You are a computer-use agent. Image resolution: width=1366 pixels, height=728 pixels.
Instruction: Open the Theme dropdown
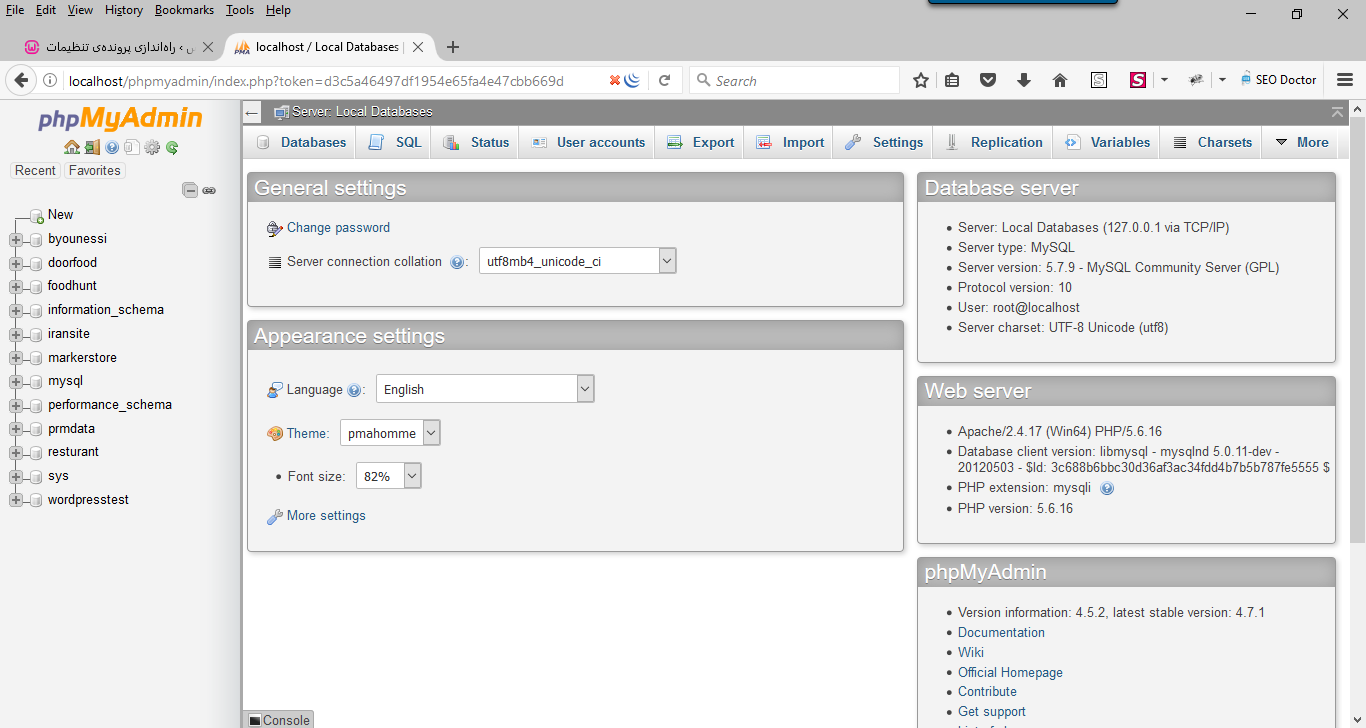click(x=390, y=433)
